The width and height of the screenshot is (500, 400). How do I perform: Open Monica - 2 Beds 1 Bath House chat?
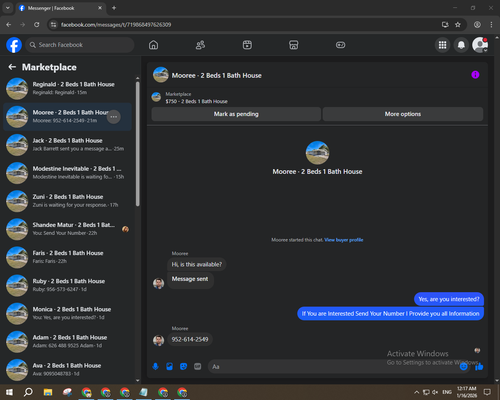point(68,313)
